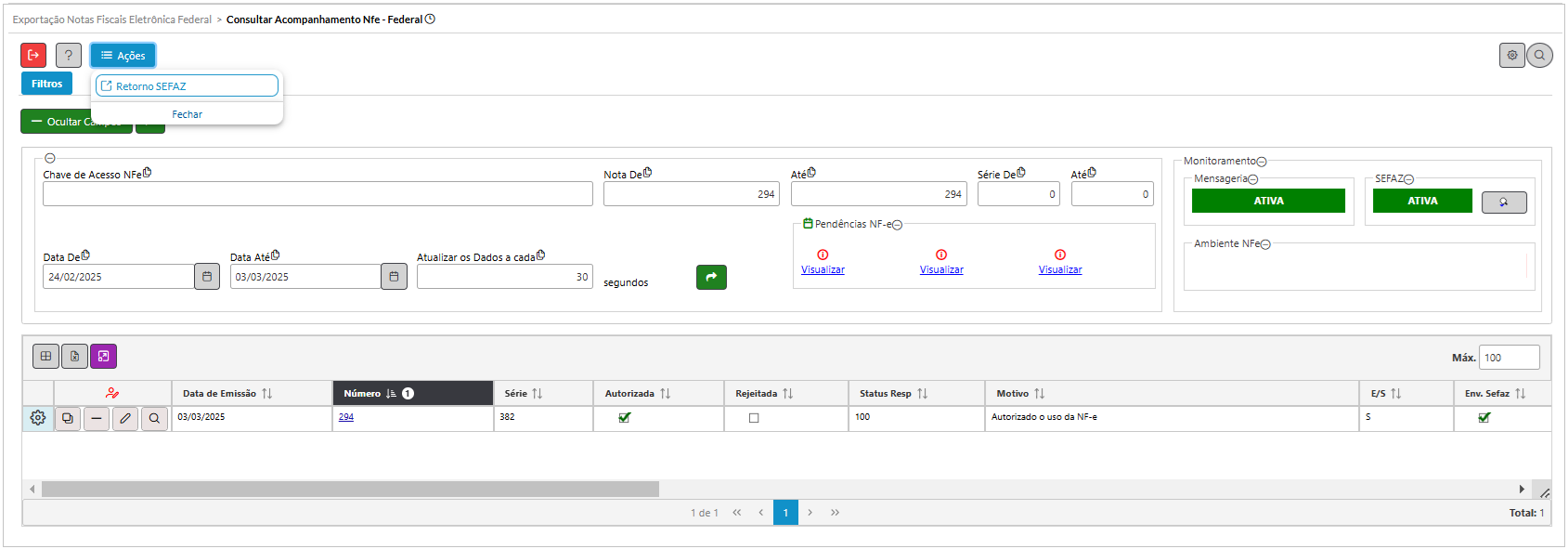Viewport: 1568px width, 549px height.
Task: Click the settings gear in top right
Action: coord(1511,56)
